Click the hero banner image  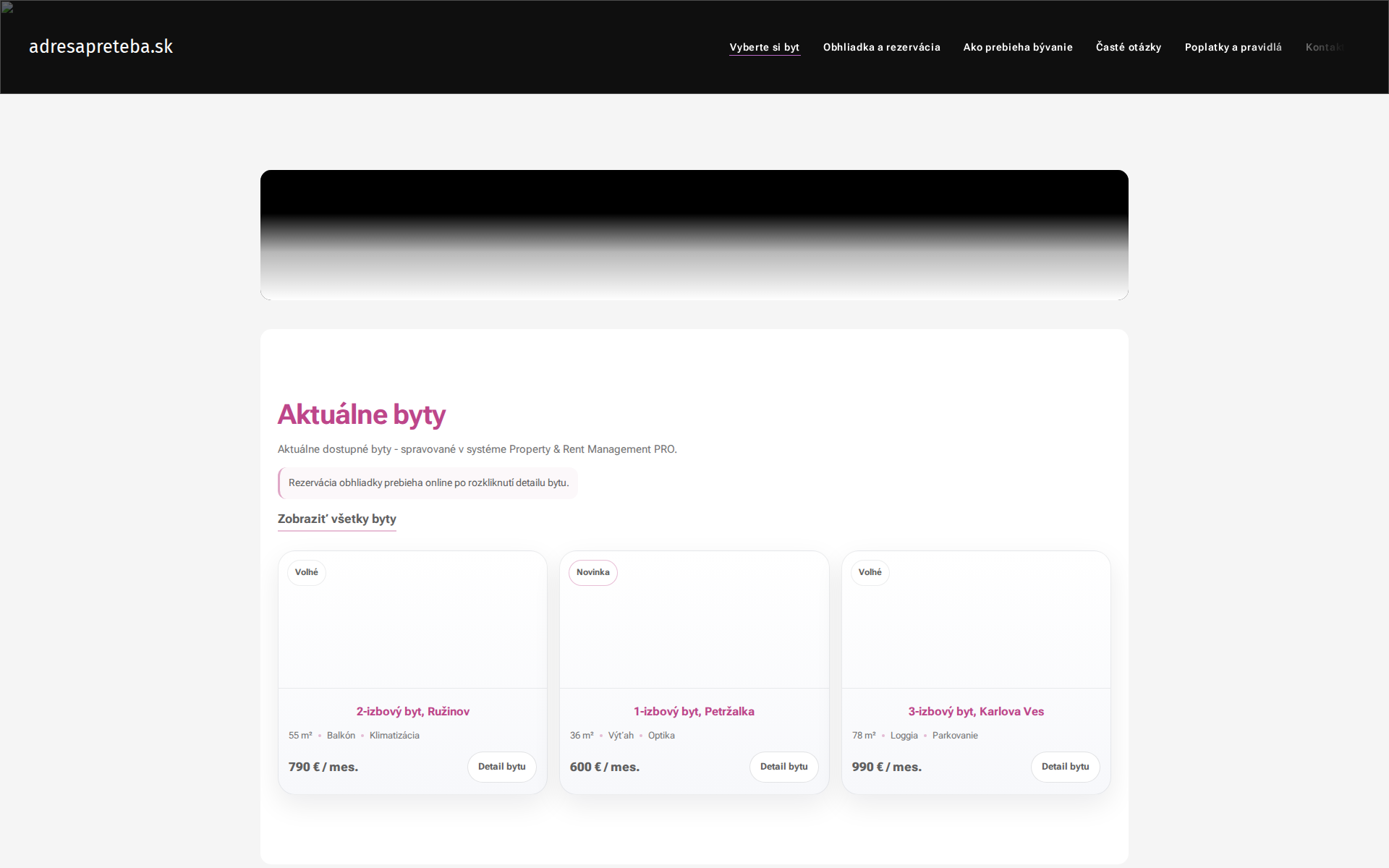coord(694,235)
